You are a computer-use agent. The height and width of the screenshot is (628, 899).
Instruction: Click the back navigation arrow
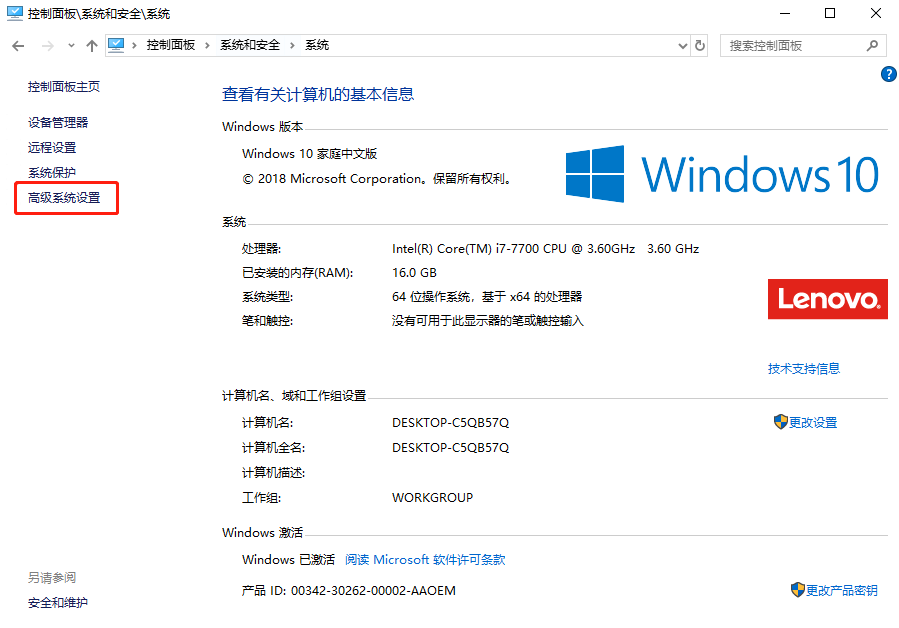18,46
